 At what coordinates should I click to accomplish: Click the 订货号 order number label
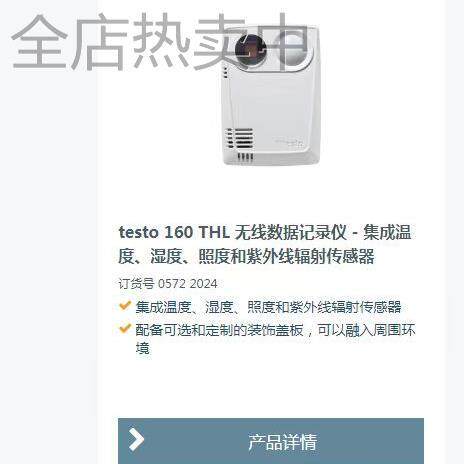[137, 284]
